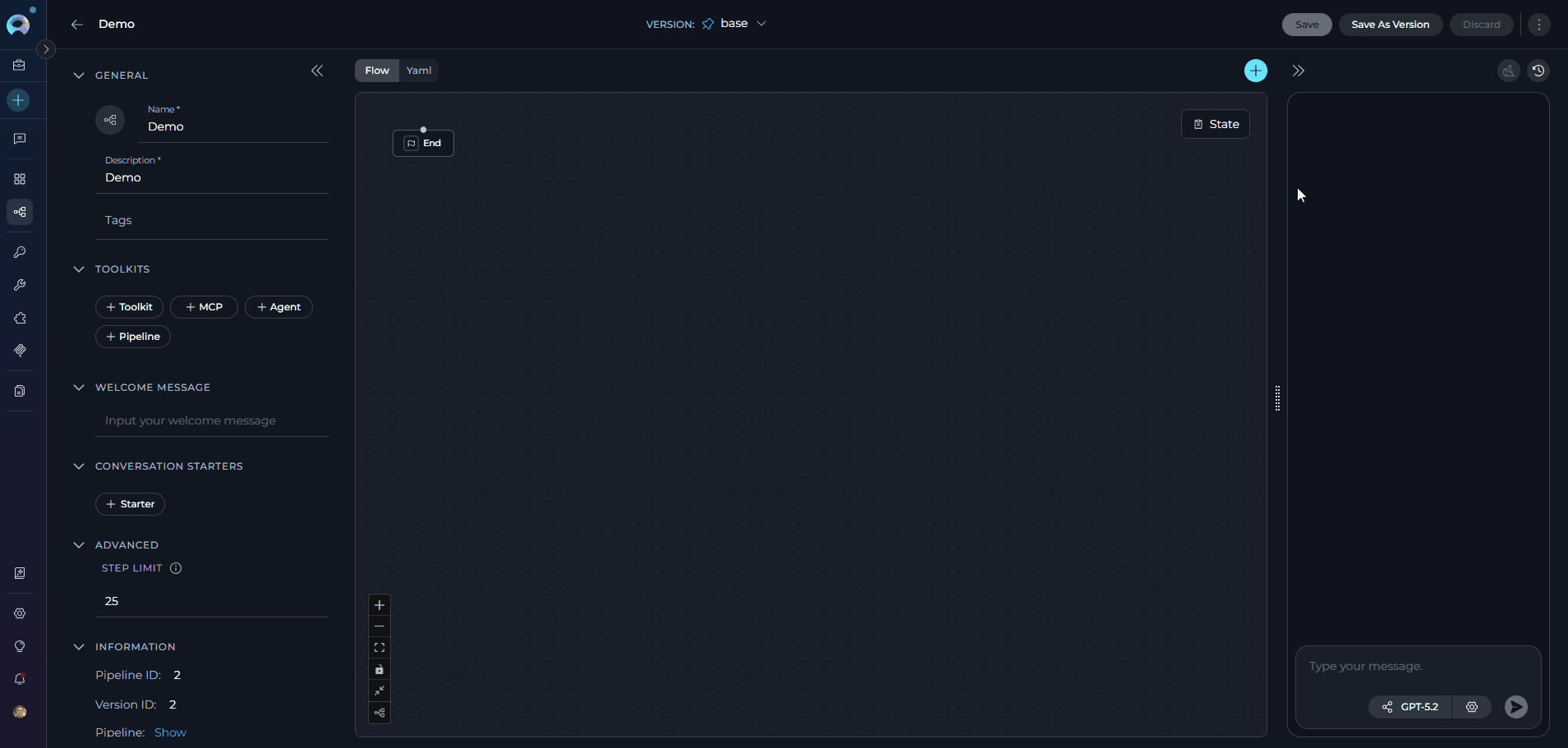Click the notifications bell icon in sidebar
Screen dimensions: 1568x748
click(20, 679)
